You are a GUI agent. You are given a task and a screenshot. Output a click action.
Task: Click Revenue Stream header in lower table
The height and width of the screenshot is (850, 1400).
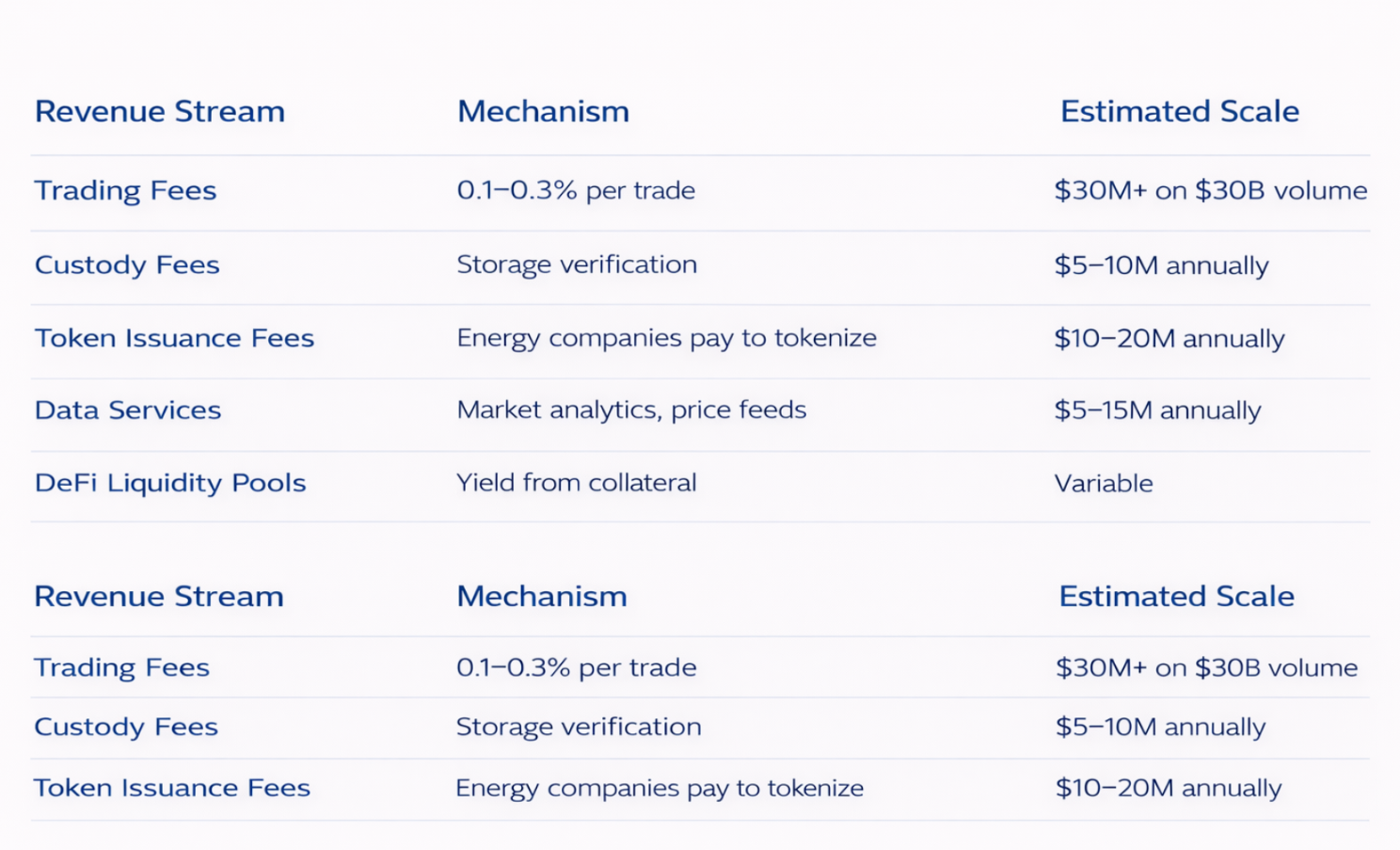click(x=159, y=597)
